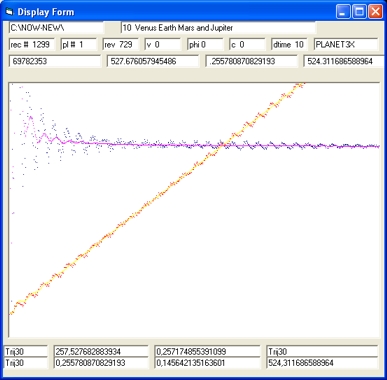387x380 pixels.
Task: Click the 'rec # 1299' field
Action: [x=32, y=44]
